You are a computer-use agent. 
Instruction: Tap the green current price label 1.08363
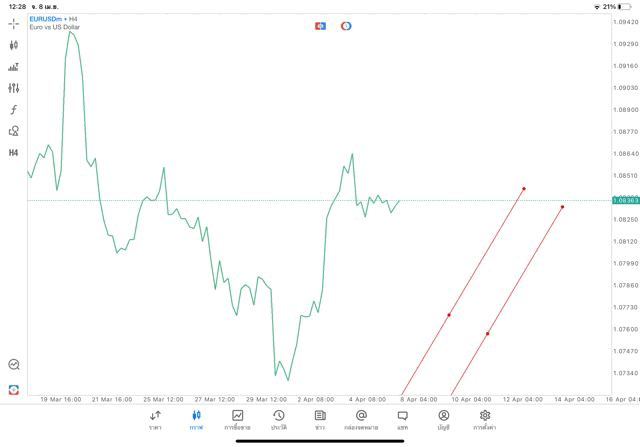tap(626, 201)
